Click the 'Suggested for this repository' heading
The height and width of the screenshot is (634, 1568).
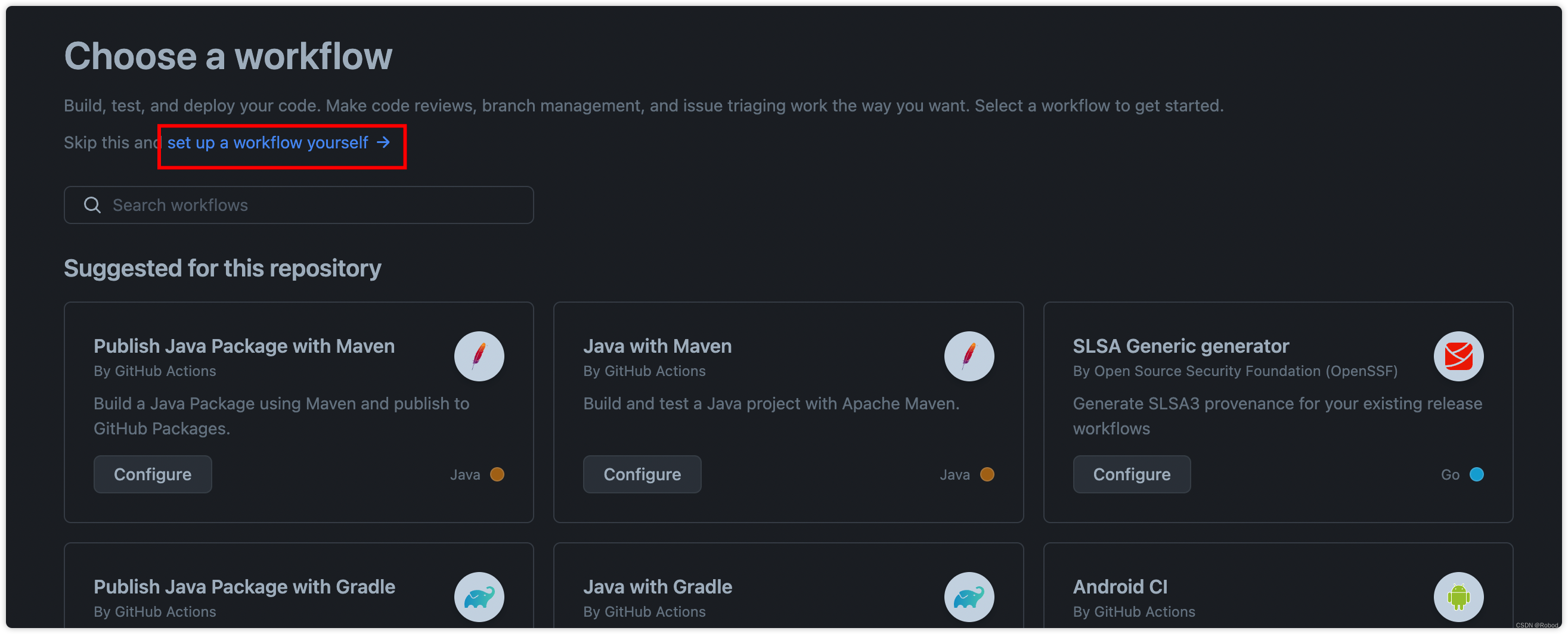coord(222,268)
